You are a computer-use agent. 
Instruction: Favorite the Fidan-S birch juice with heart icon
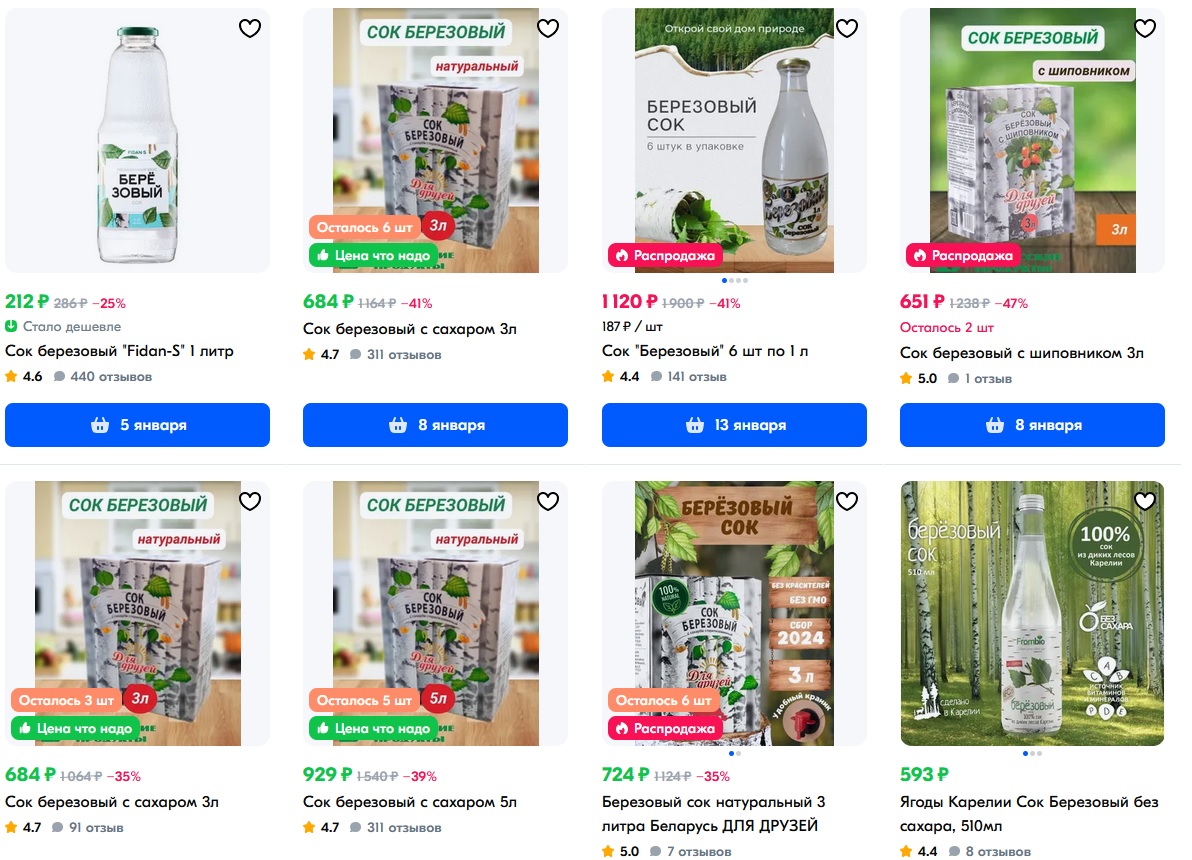[x=249, y=28]
